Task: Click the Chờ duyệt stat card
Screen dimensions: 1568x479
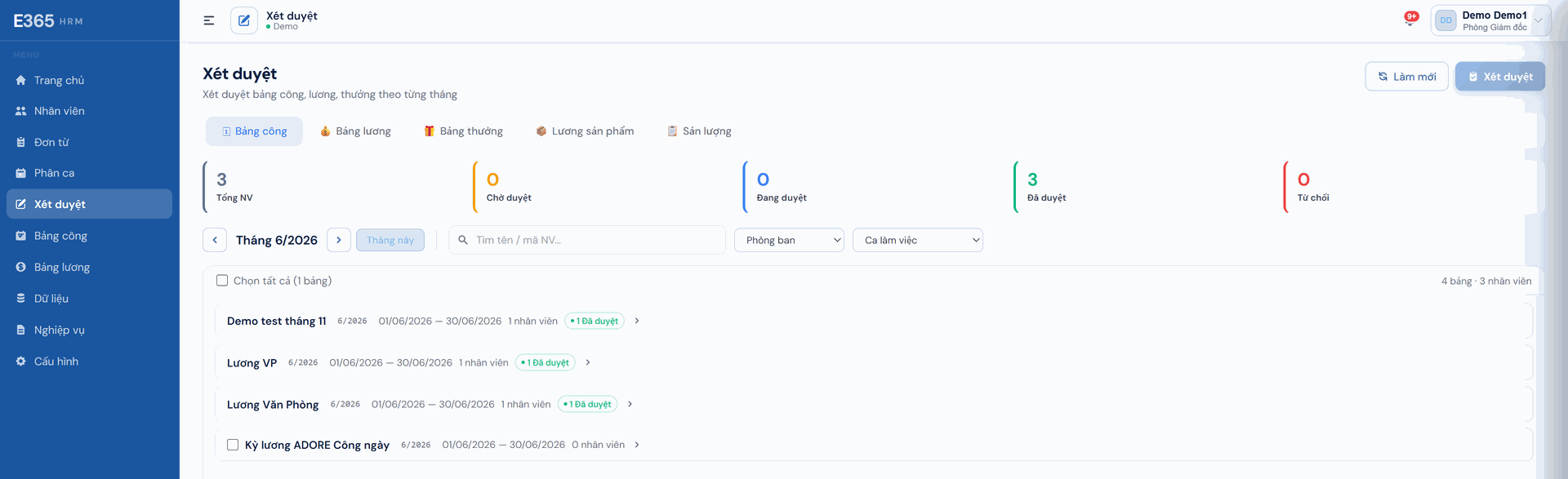Action: click(604, 187)
